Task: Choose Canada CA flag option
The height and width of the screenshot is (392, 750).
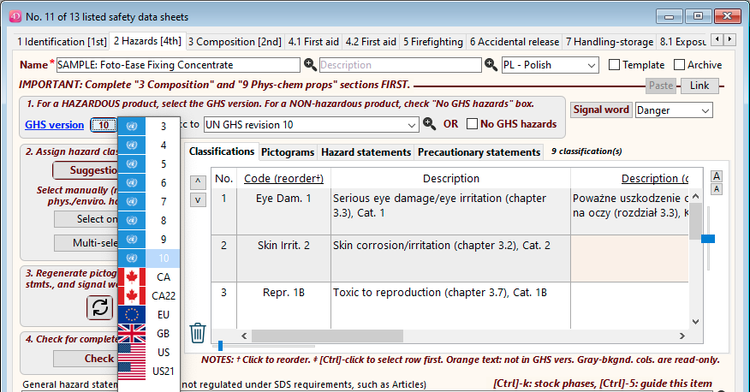Action: pos(149,277)
